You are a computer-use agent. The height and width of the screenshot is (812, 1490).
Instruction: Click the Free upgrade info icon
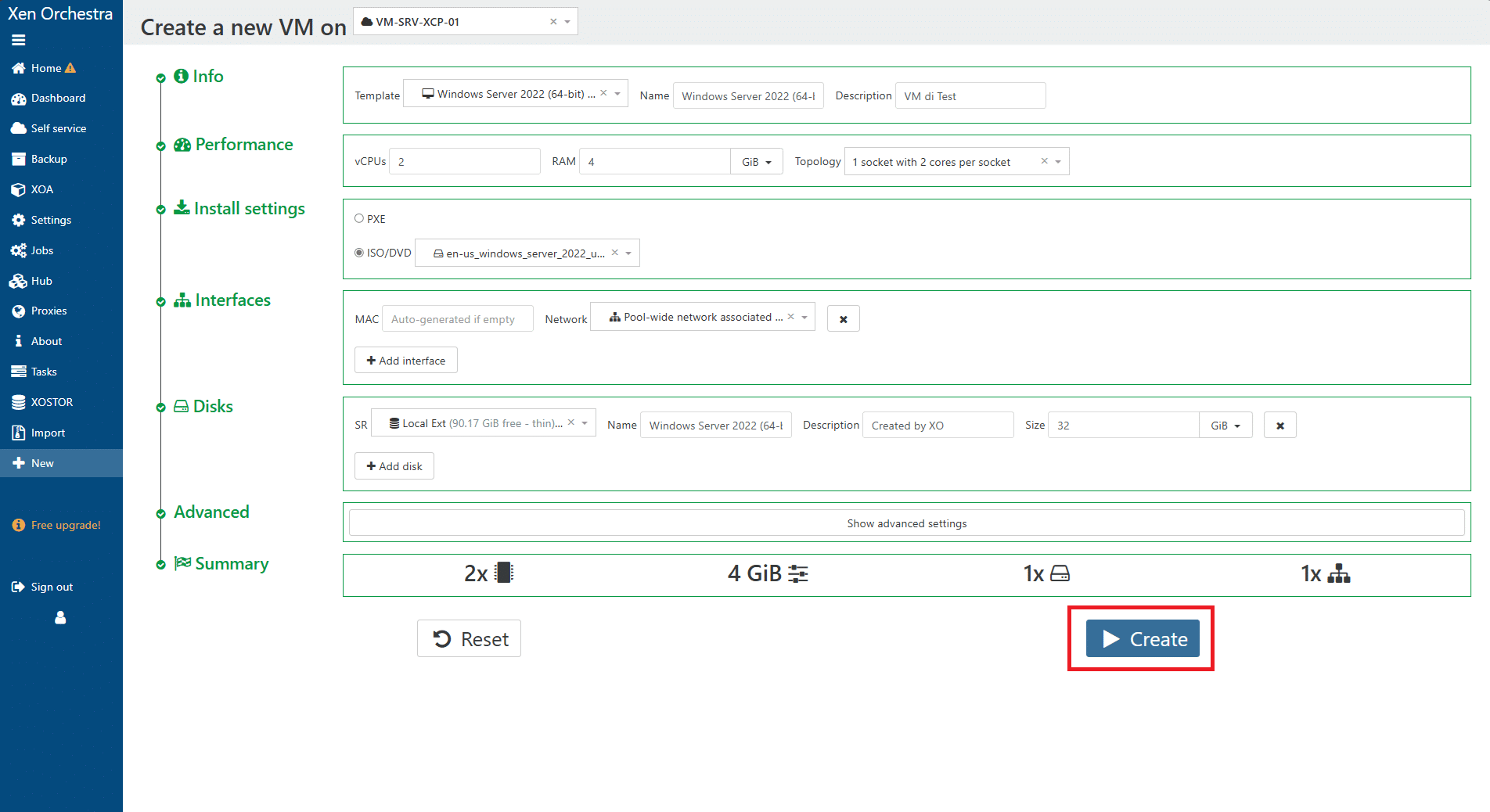pyautogui.click(x=19, y=525)
